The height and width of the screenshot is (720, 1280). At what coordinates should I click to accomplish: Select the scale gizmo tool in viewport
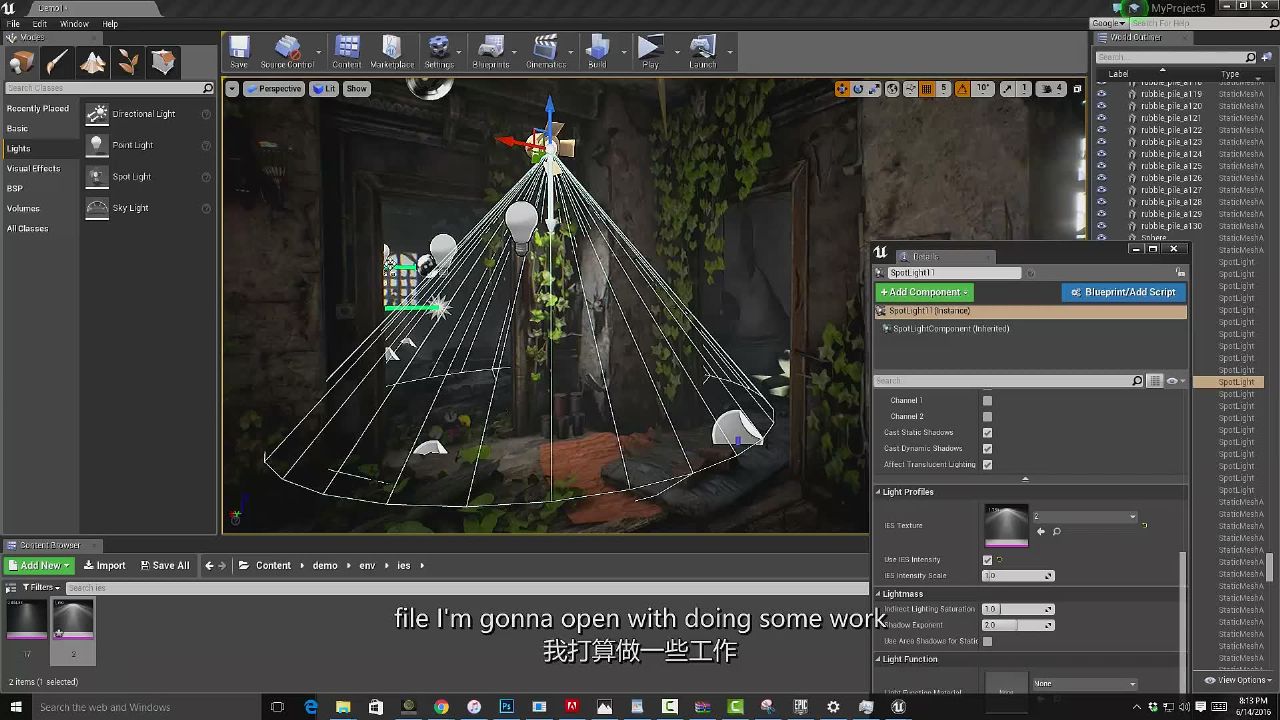pyautogui.click(x=874, y=89)
